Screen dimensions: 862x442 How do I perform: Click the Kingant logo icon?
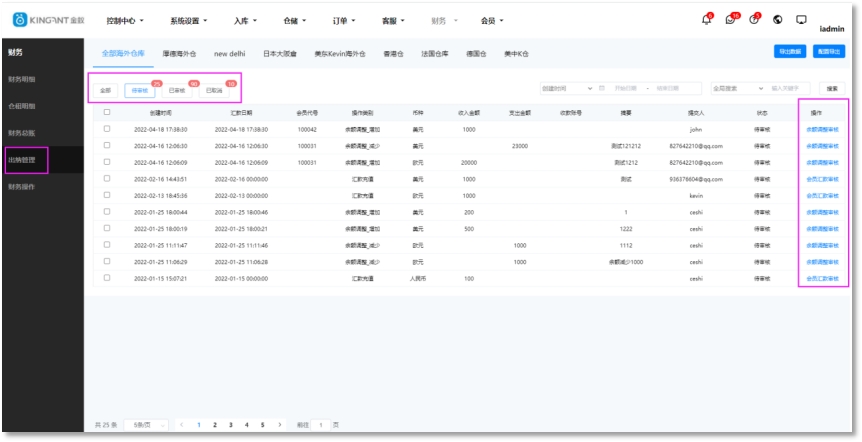coord(20,20)
